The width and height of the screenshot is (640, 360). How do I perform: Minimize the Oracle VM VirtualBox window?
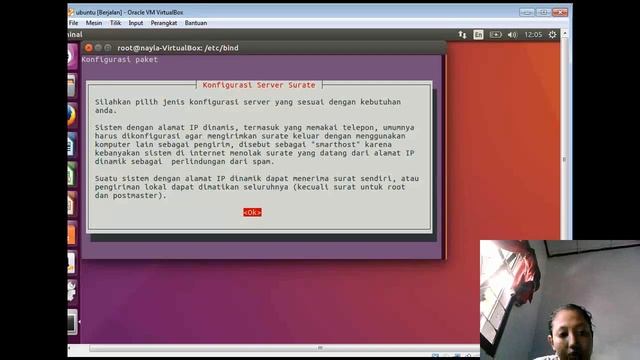pyautogui.click(x=527, y=12)
